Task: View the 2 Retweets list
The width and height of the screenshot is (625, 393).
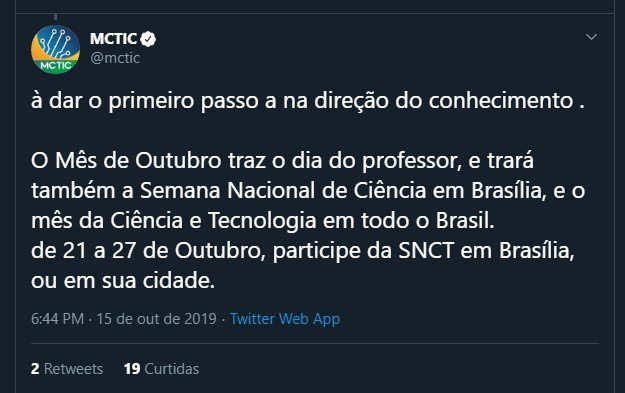Action: (67, 369)
